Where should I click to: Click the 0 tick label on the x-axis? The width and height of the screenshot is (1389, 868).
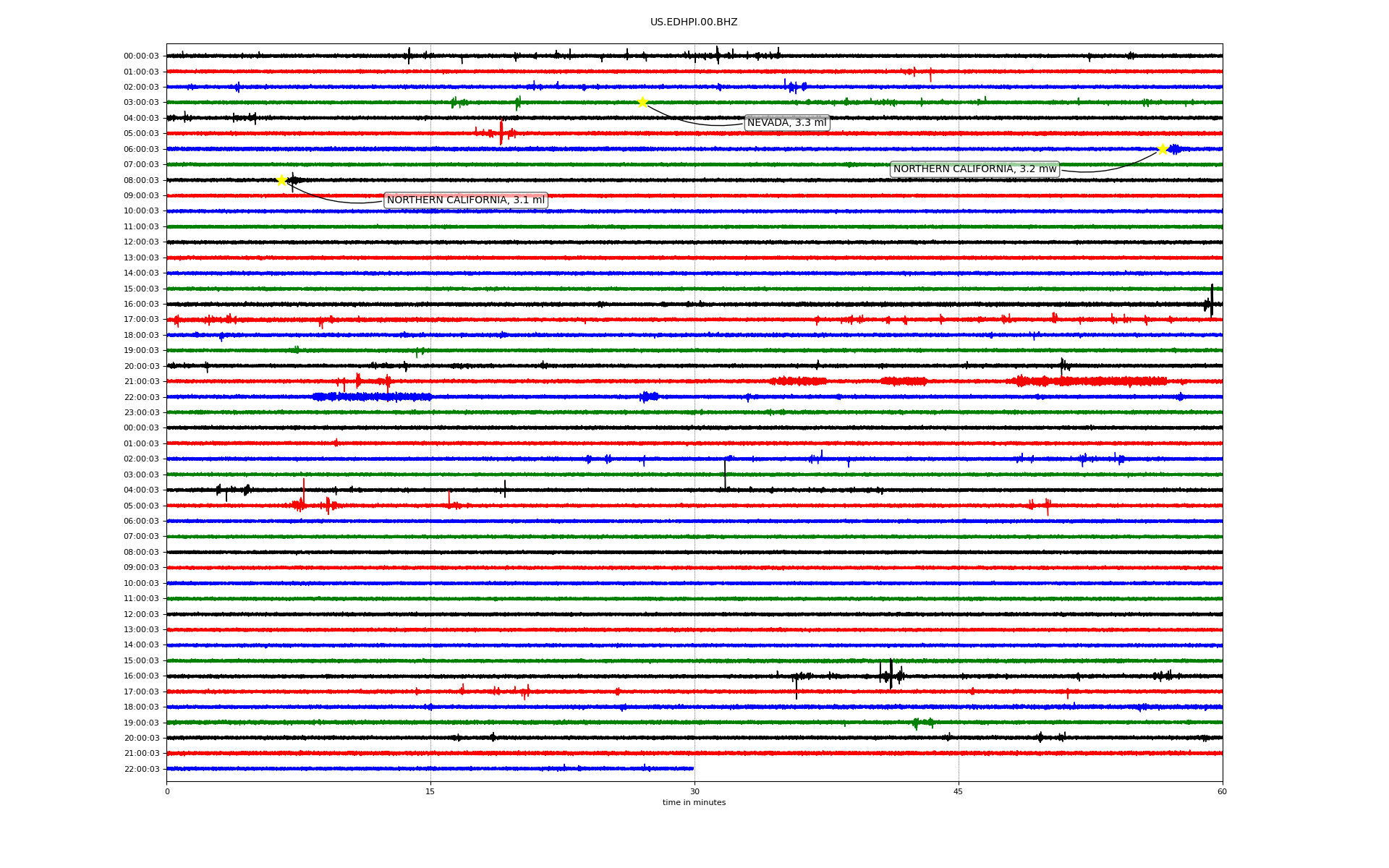[x=167, y=791]
